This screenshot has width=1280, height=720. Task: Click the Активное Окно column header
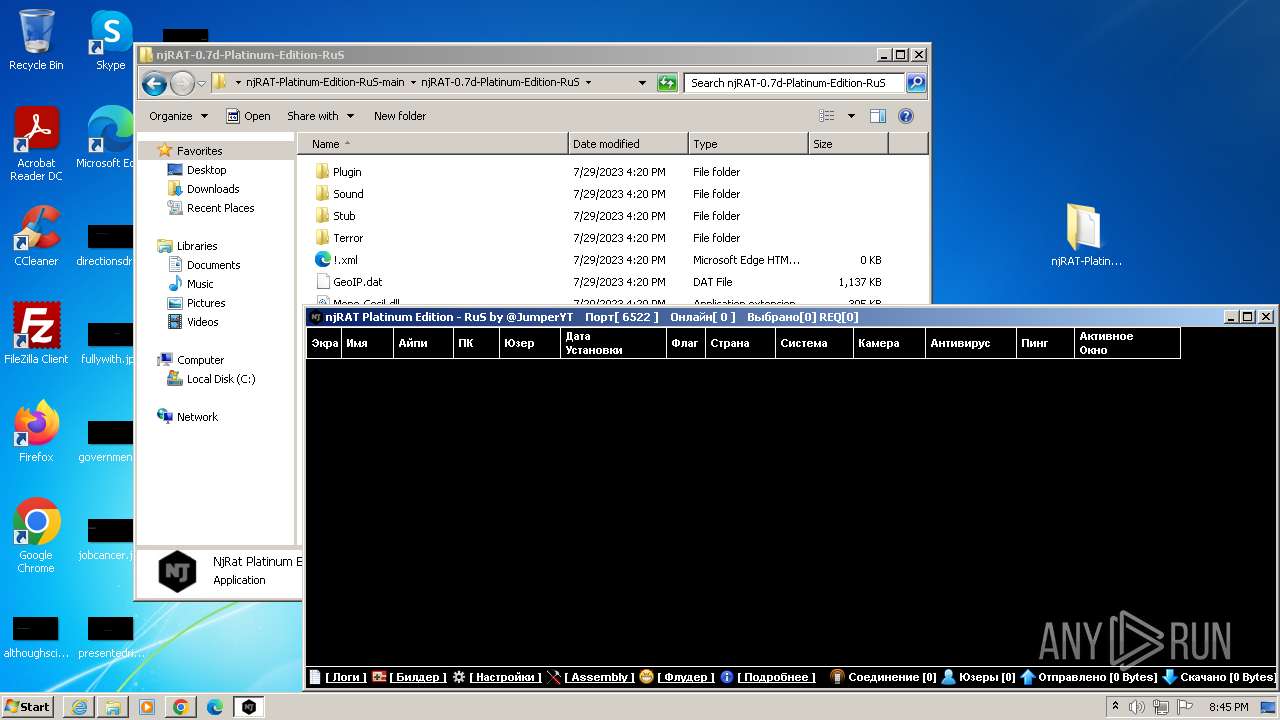pos(1127,343)
